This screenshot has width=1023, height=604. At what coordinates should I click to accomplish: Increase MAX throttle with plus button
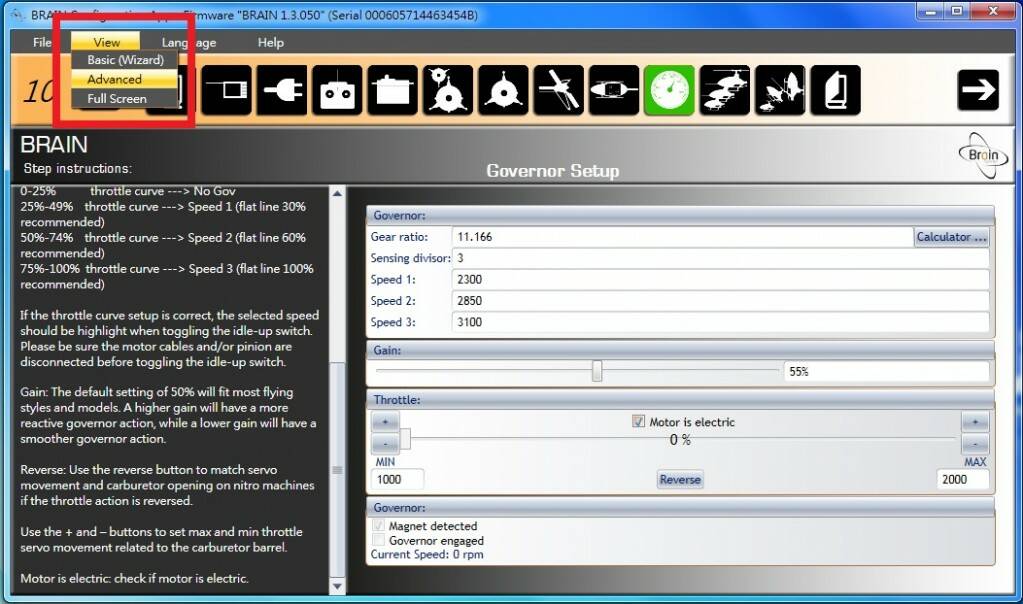point(975,422)
